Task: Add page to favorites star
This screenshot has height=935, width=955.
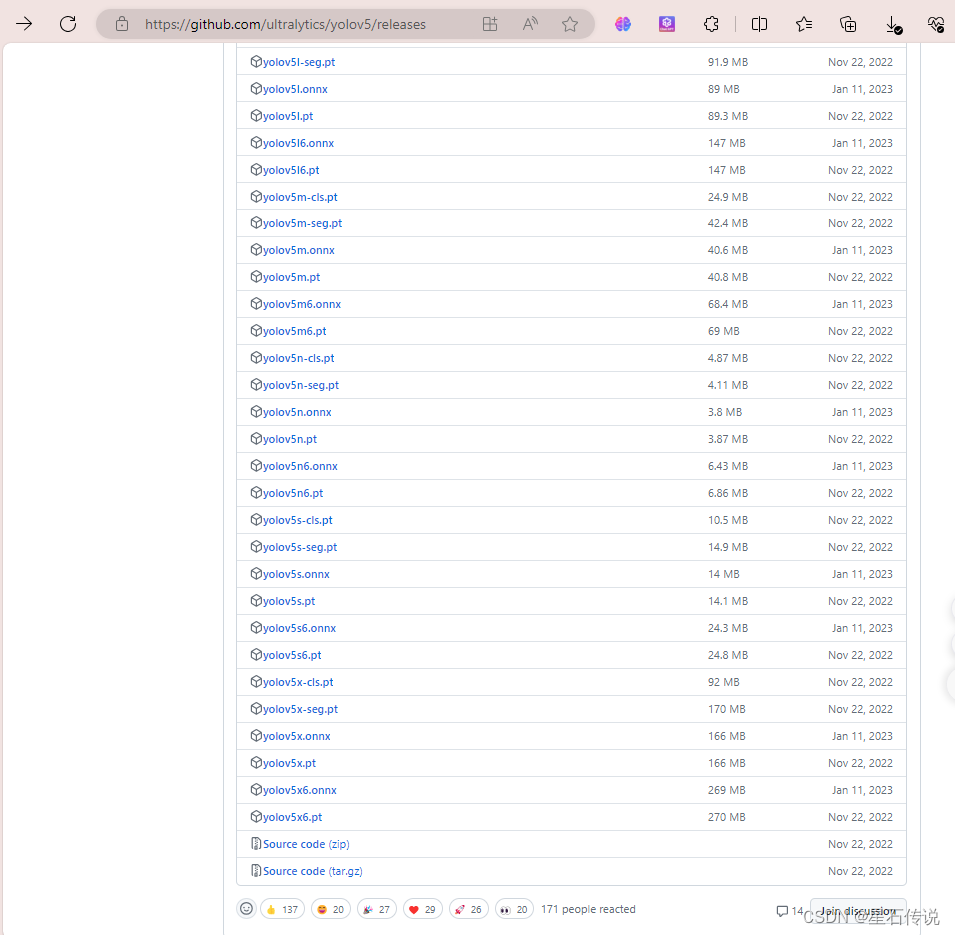Action: pos(570,24)
